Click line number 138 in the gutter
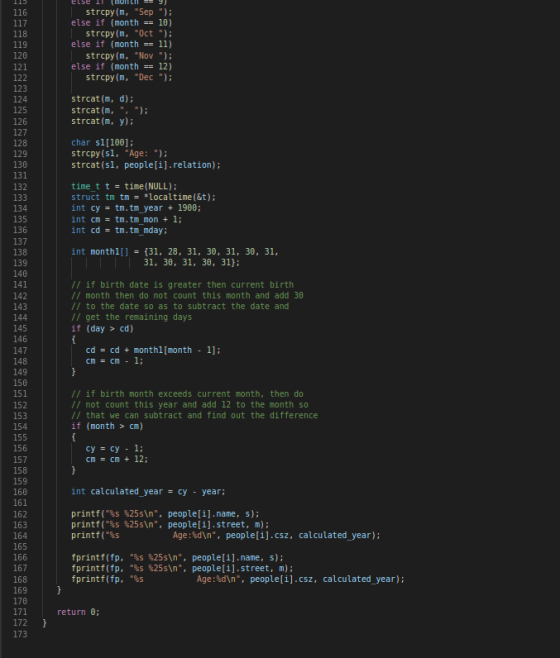The image size is (560, 658). click(x=20, y=252)
